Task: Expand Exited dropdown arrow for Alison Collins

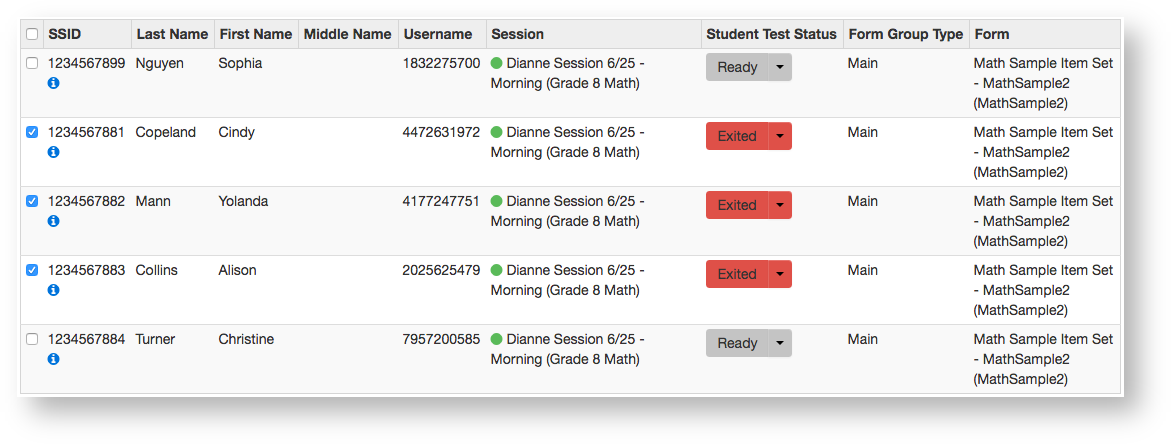Action: 780,274
